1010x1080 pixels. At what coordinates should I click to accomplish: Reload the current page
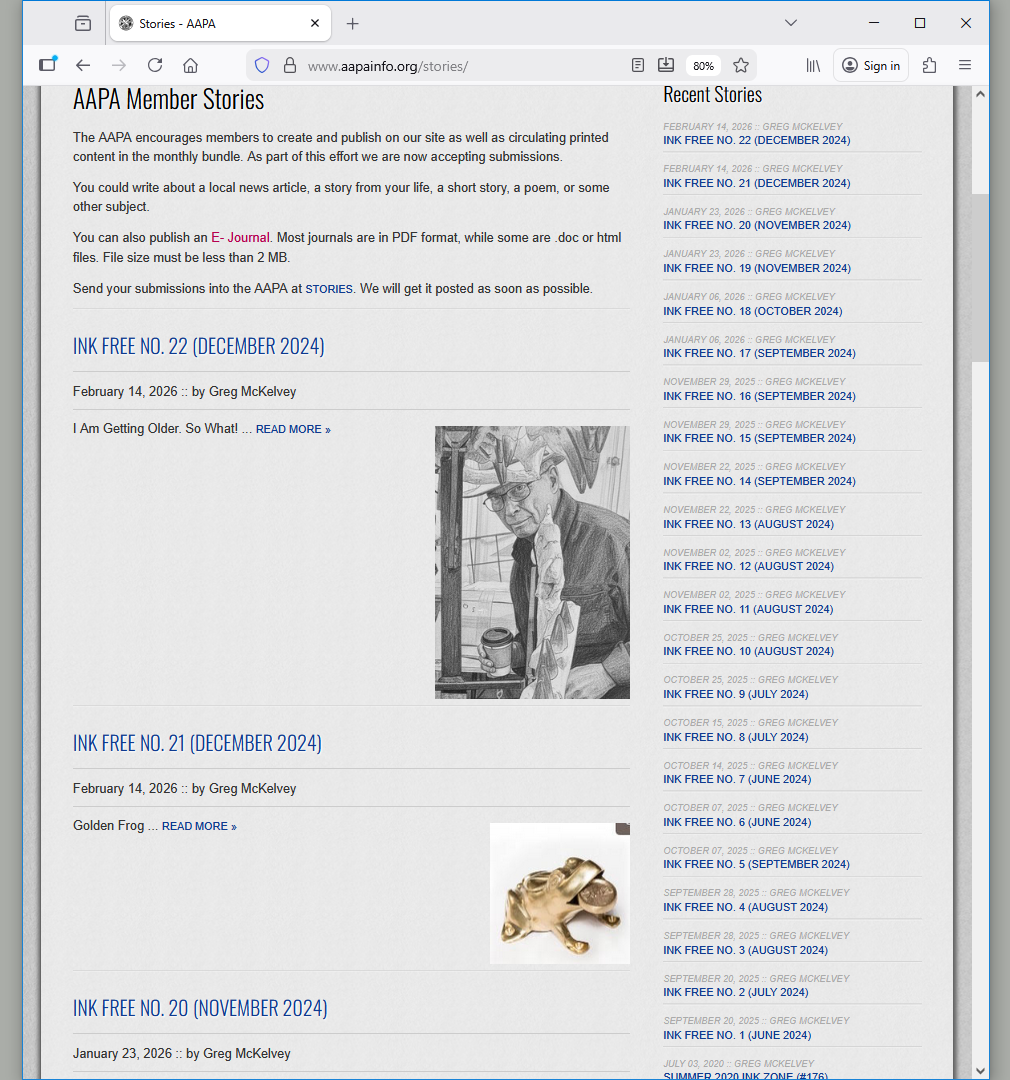(155, 65)
